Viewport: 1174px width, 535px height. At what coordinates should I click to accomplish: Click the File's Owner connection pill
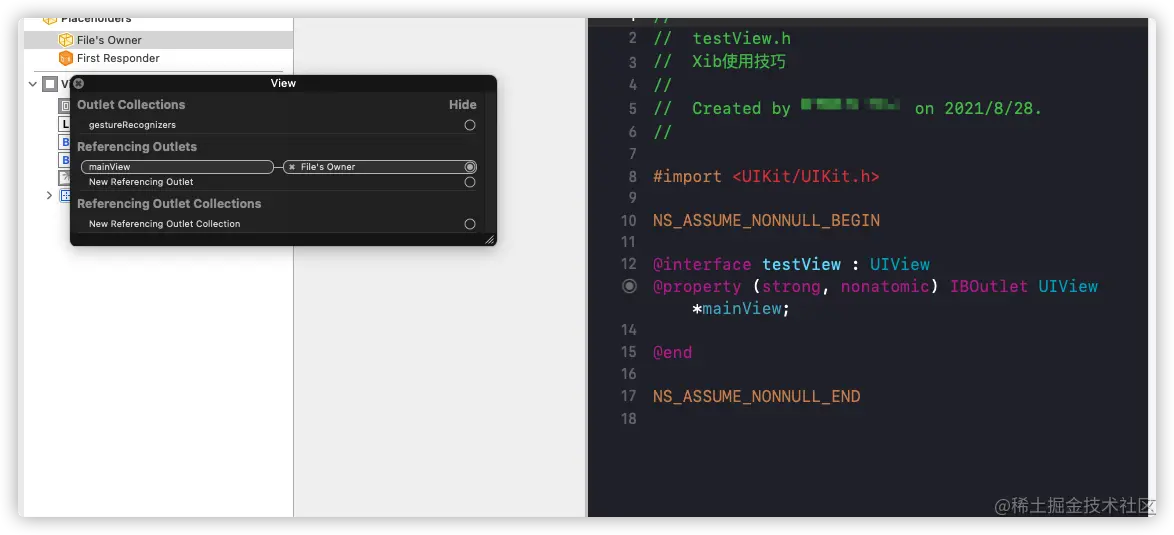pos(380,167)
